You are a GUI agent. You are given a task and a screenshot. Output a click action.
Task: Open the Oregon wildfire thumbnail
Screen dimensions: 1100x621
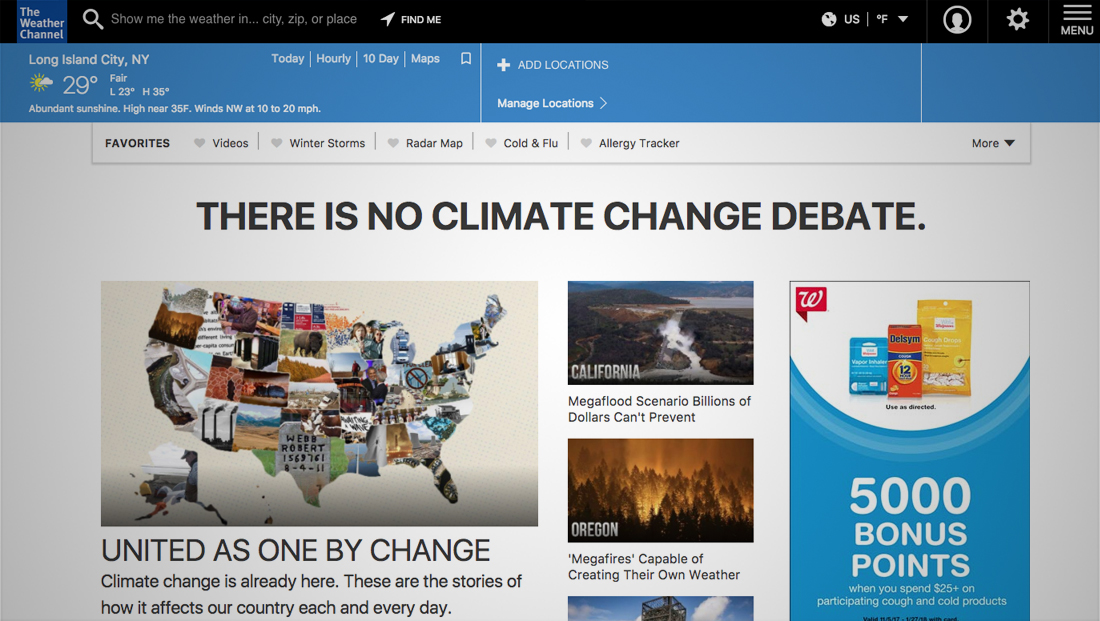coord(661,490)
